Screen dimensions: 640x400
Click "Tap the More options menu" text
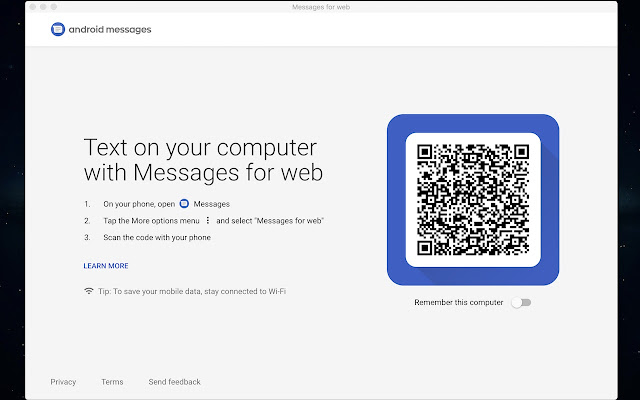tap(151, 220)
